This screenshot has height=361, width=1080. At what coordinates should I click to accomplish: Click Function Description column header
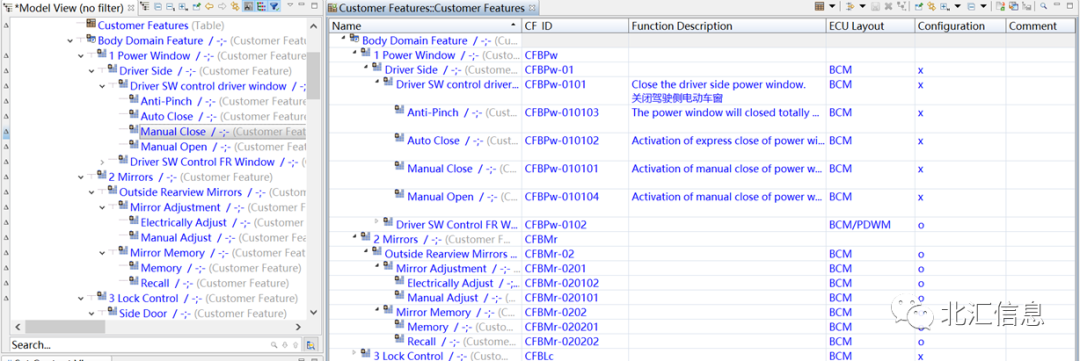727,26
